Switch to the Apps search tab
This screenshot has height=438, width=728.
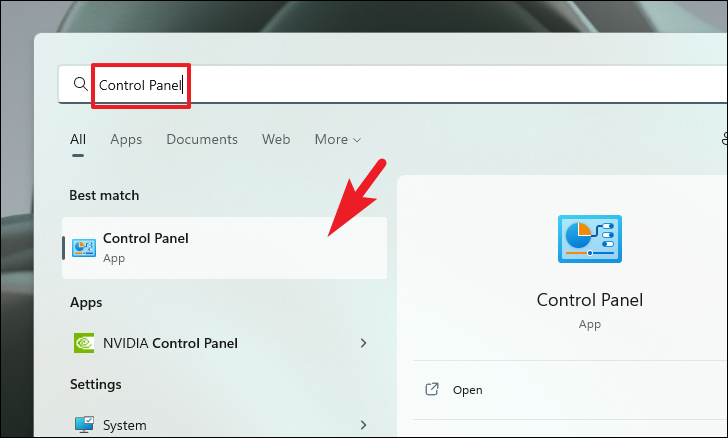coord(126,139)
